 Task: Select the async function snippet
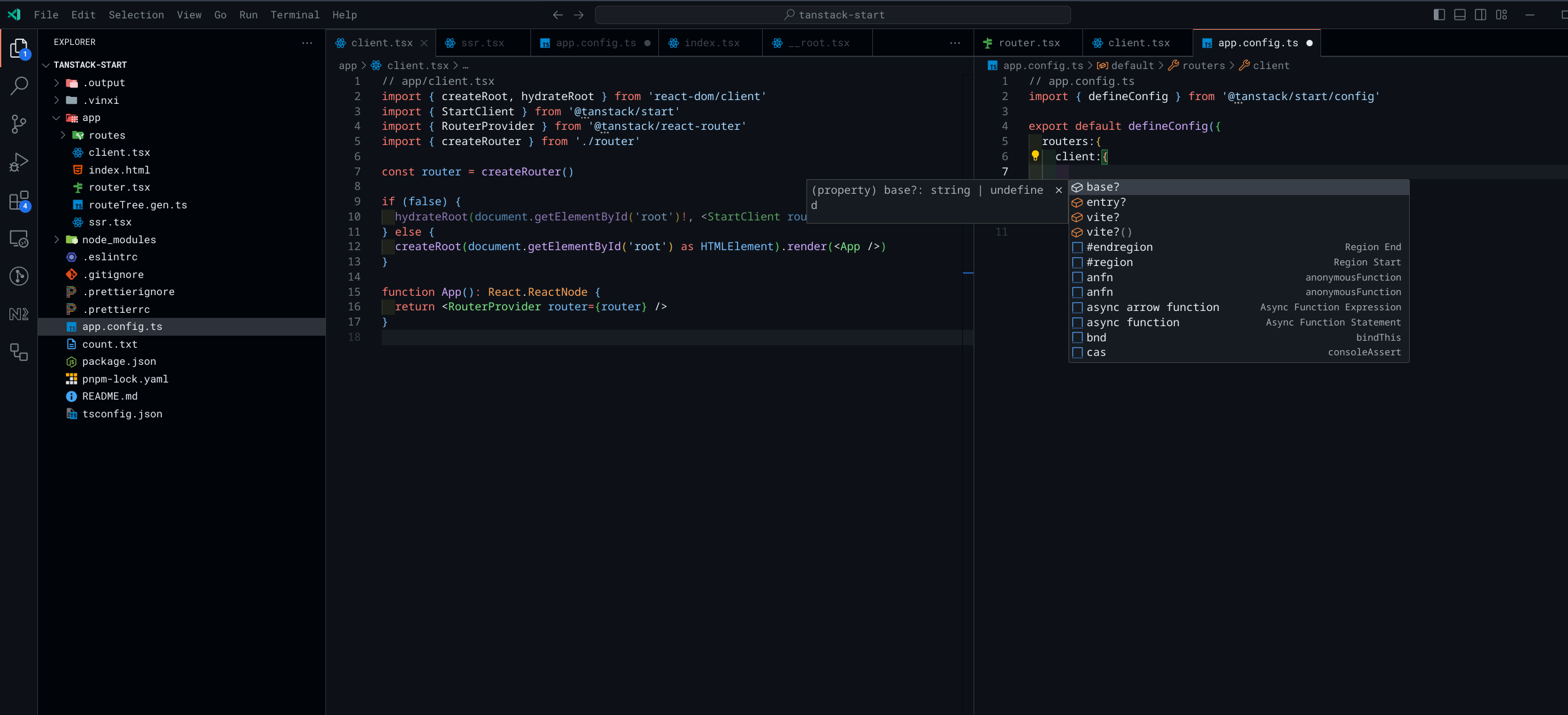point(1239,323)
